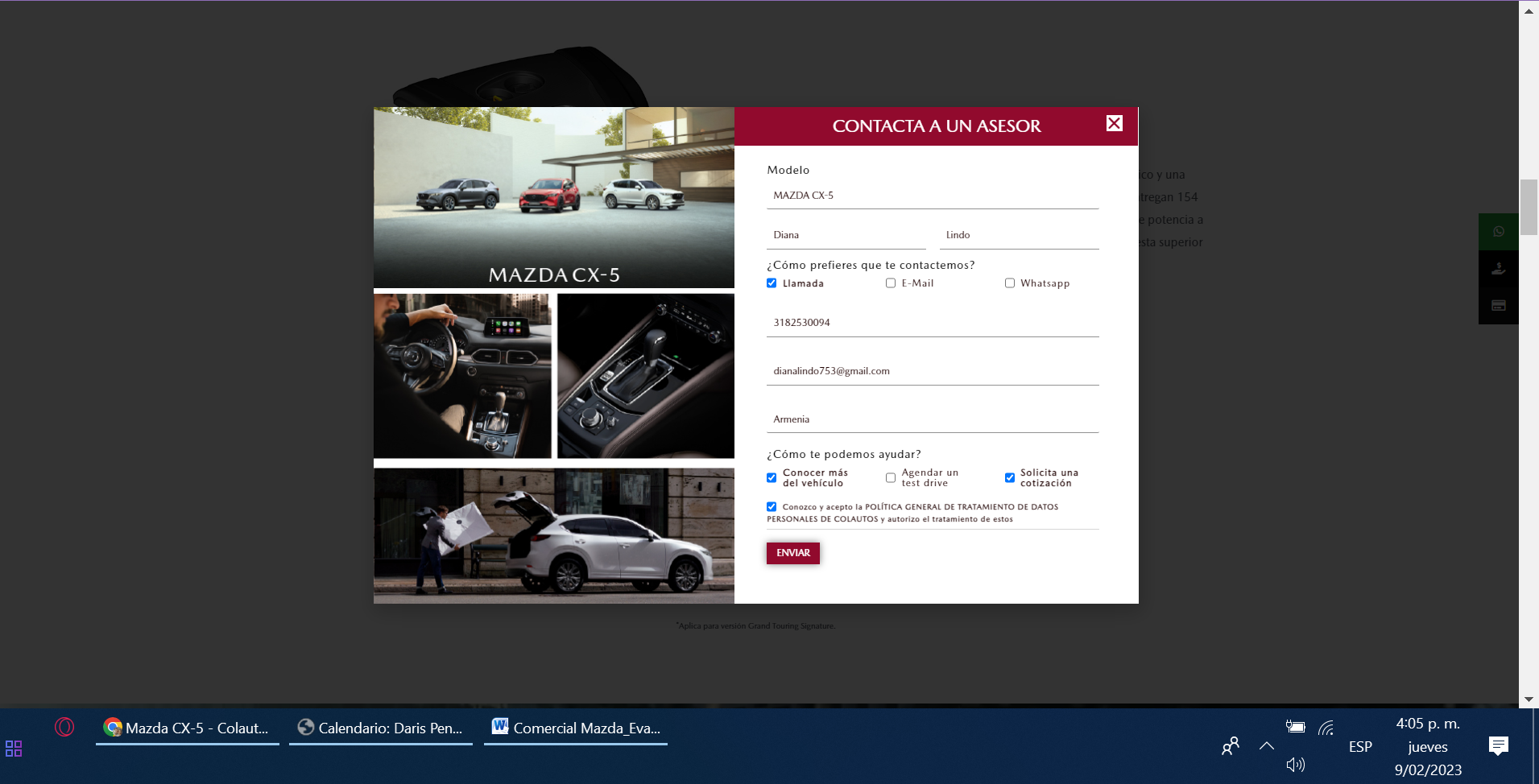Open the financing hand-with-dollar sidebar icon
Viewport: 1539px width, 784px height.
1498,269
